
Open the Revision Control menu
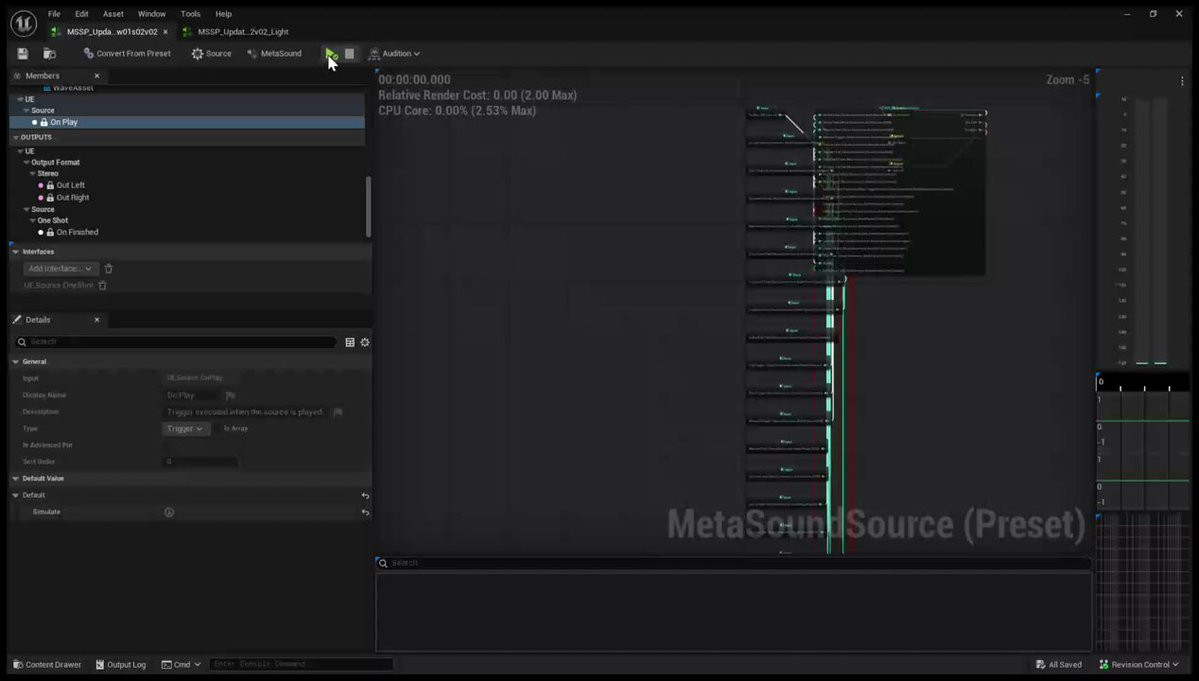(1139, 664)
